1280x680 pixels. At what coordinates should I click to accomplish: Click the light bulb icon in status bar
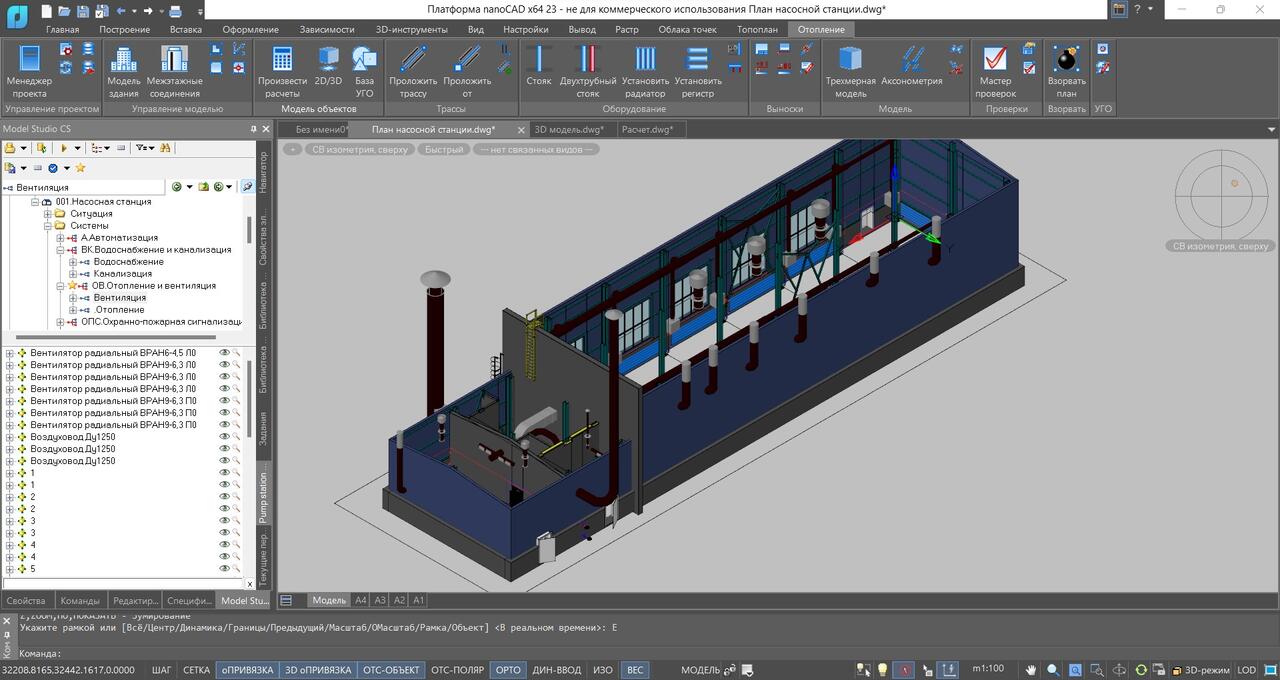[x=882, y=670]
